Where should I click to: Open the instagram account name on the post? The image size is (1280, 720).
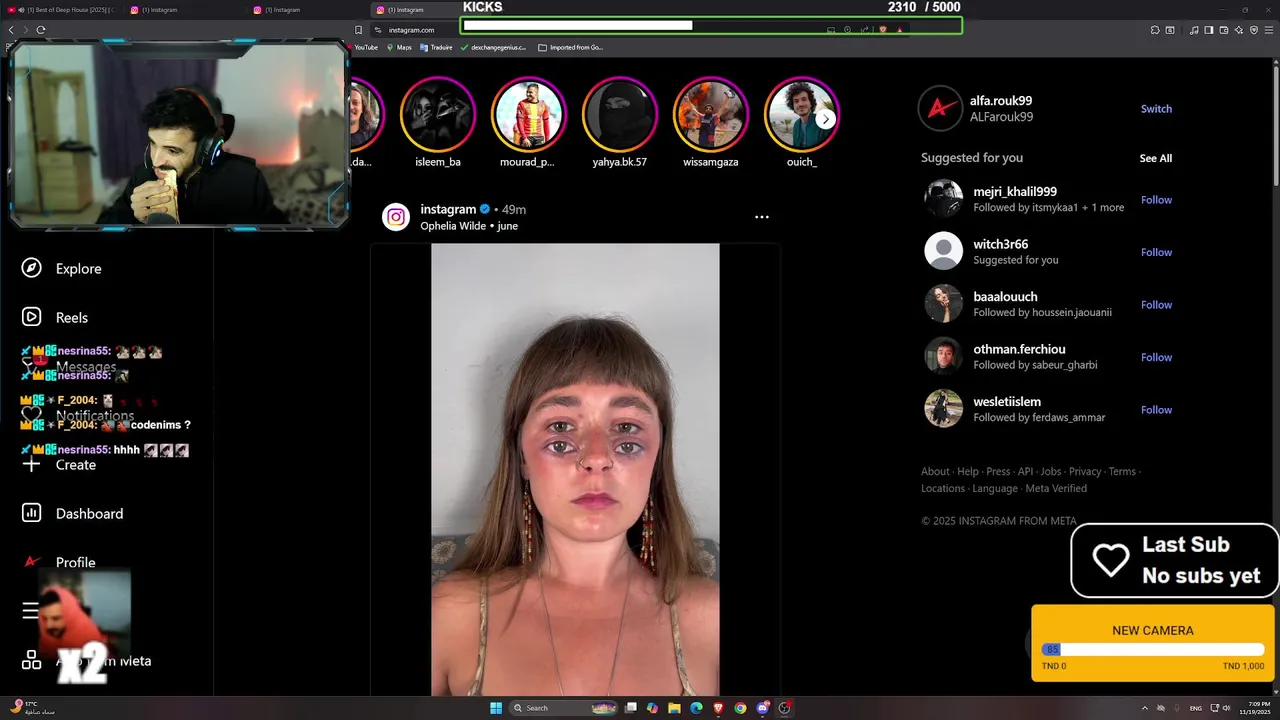tap(448, 209)
